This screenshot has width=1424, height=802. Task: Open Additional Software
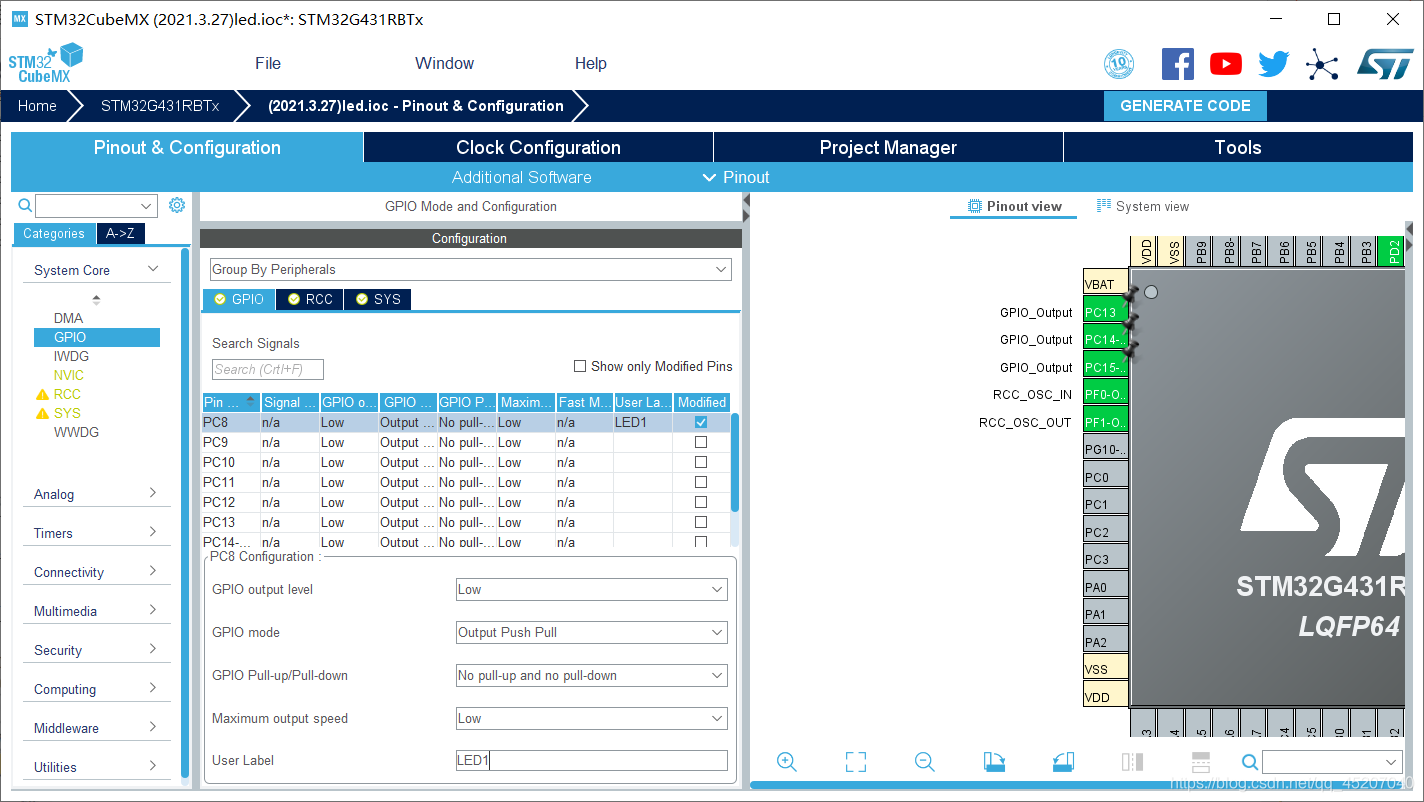click(522, 177)
